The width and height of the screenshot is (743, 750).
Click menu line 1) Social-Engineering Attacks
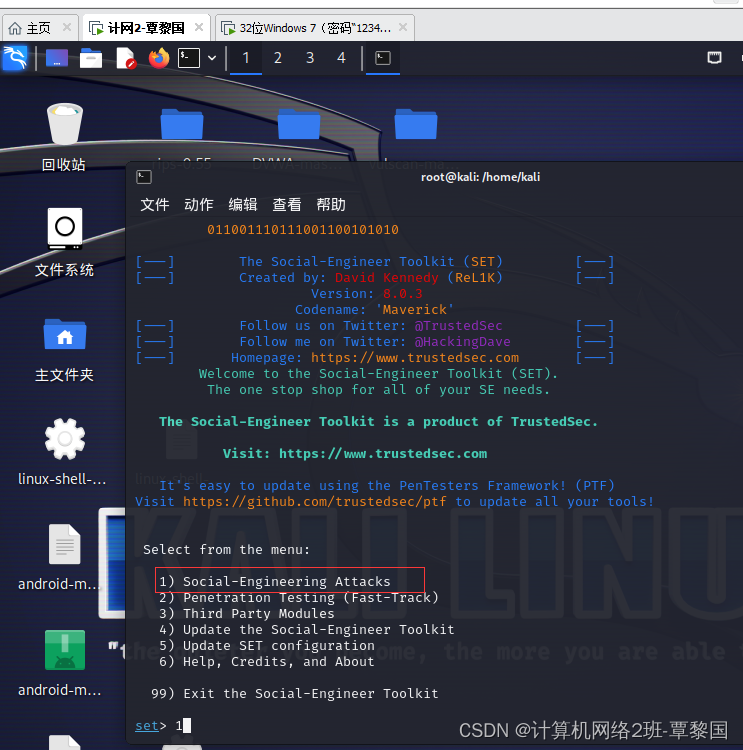(275, 582)
